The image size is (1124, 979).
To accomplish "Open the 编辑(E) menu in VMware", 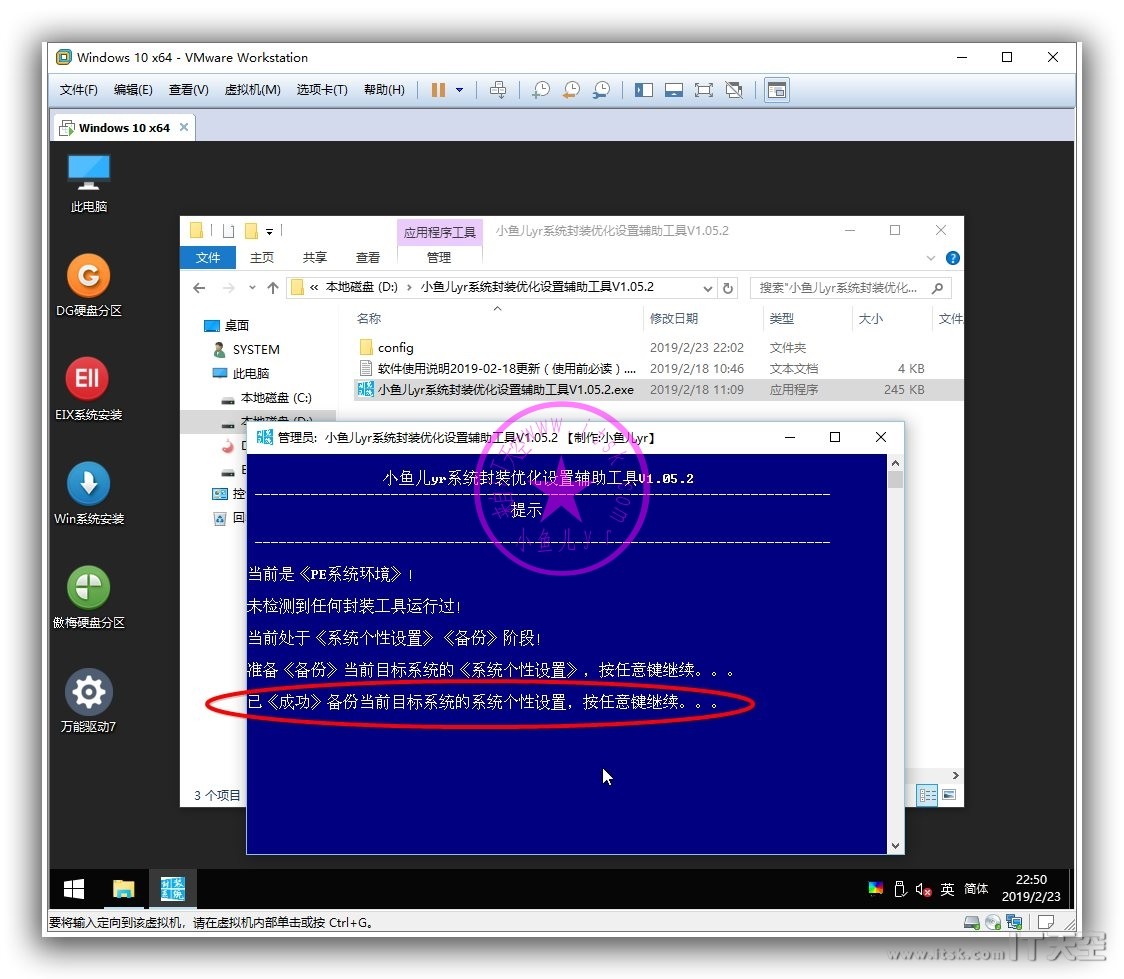I will tap(133, 90).
